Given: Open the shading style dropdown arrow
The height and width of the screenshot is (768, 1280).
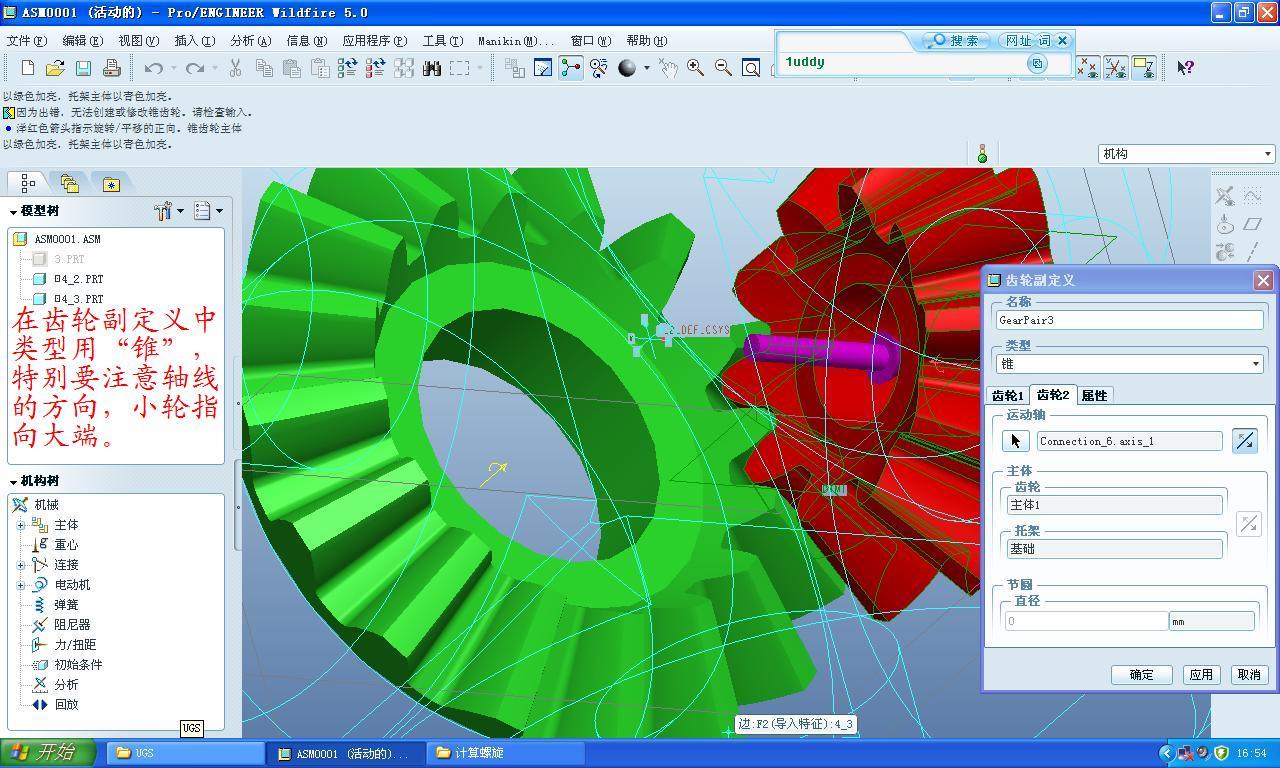Looking at the screenshot, I should pyautogui.click(x=647, y=68).
